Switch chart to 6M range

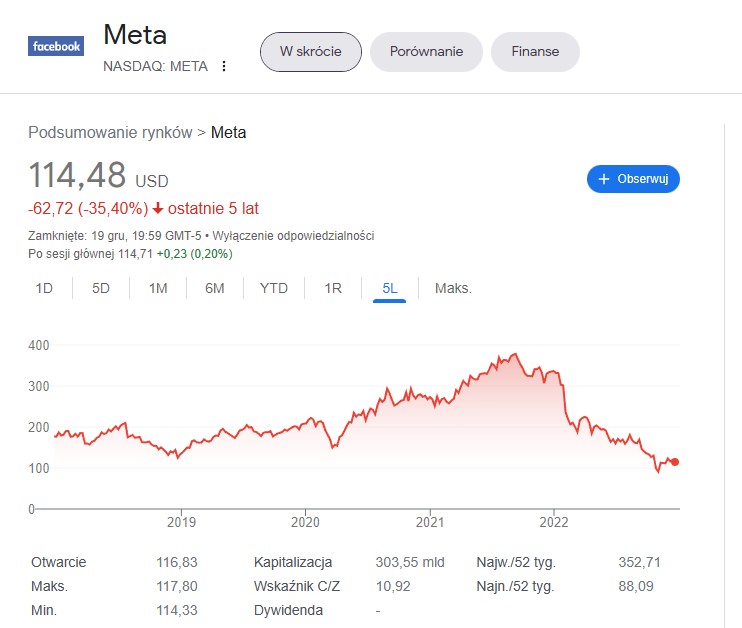(x=214, y=288)
